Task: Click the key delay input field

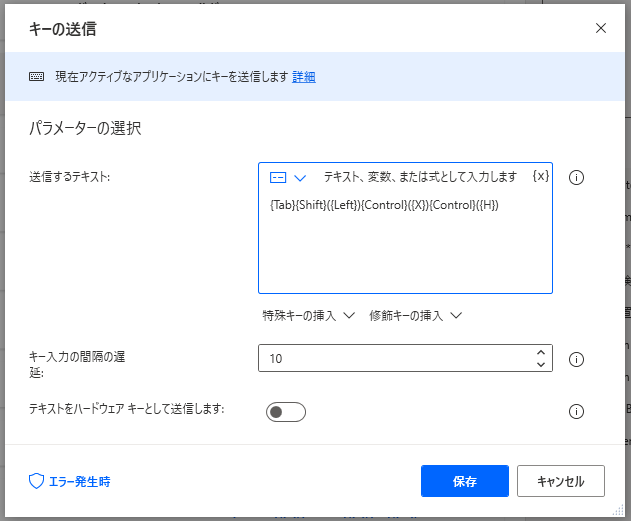Action: click(395, 358)
